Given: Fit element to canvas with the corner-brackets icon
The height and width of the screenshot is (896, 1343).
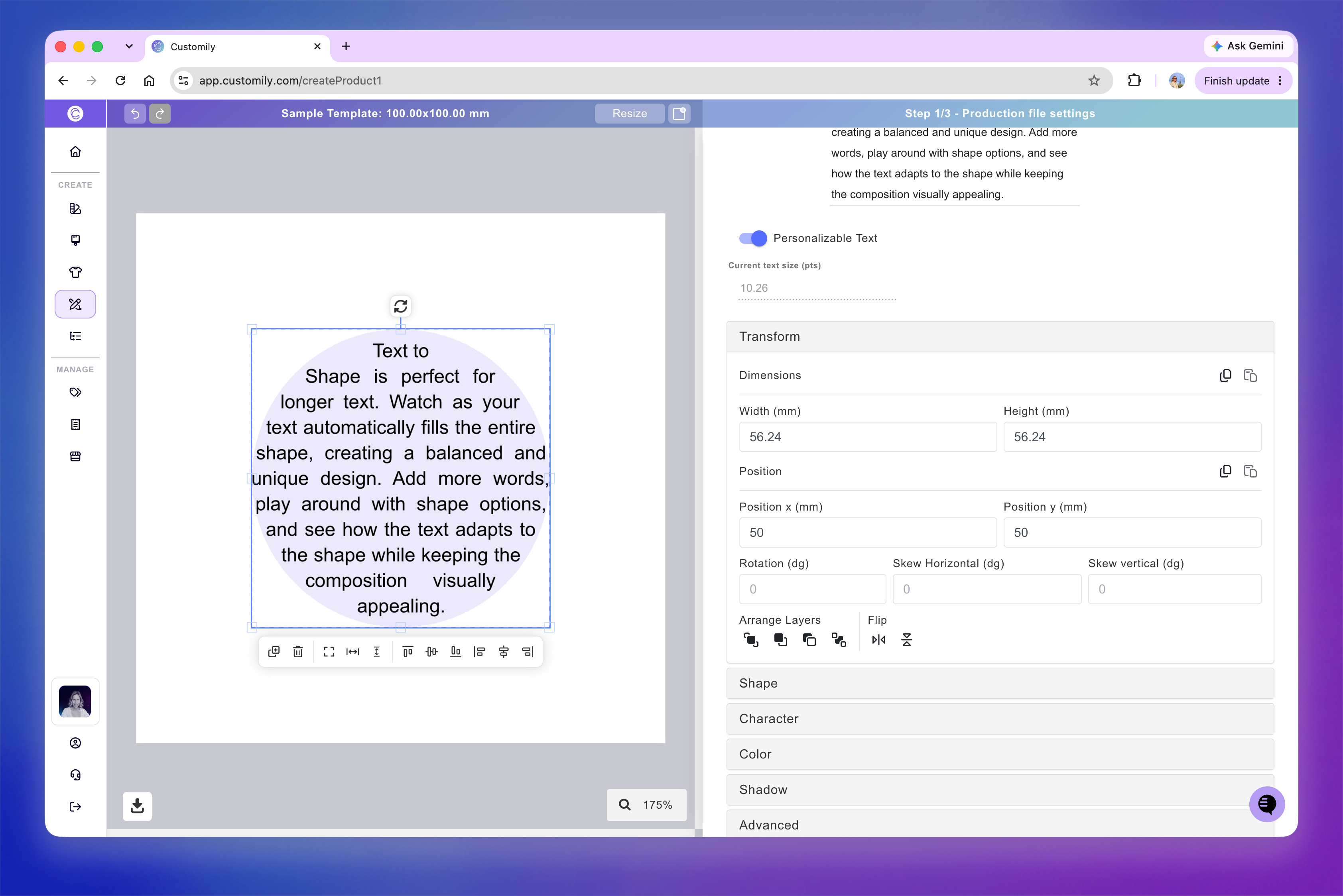Looking at the screenshot, I should (329, 651).
